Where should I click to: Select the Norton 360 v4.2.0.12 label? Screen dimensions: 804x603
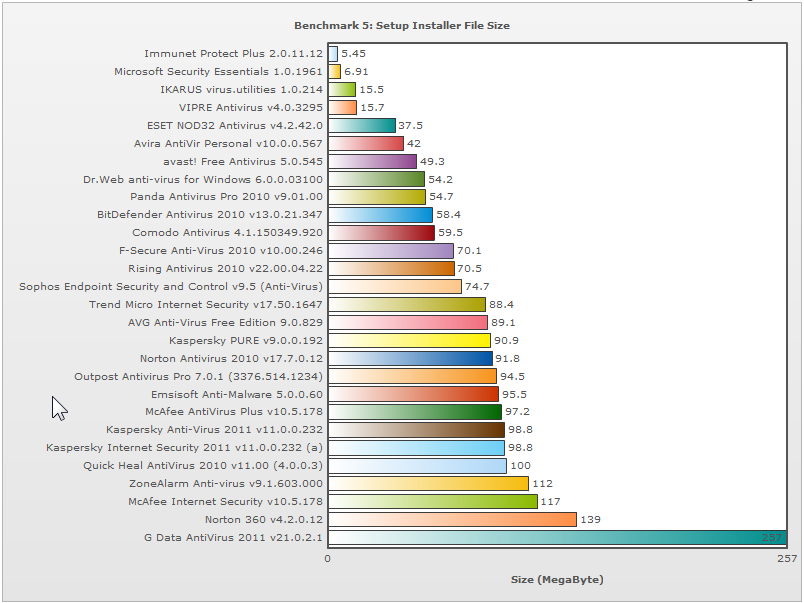(264, 519)
